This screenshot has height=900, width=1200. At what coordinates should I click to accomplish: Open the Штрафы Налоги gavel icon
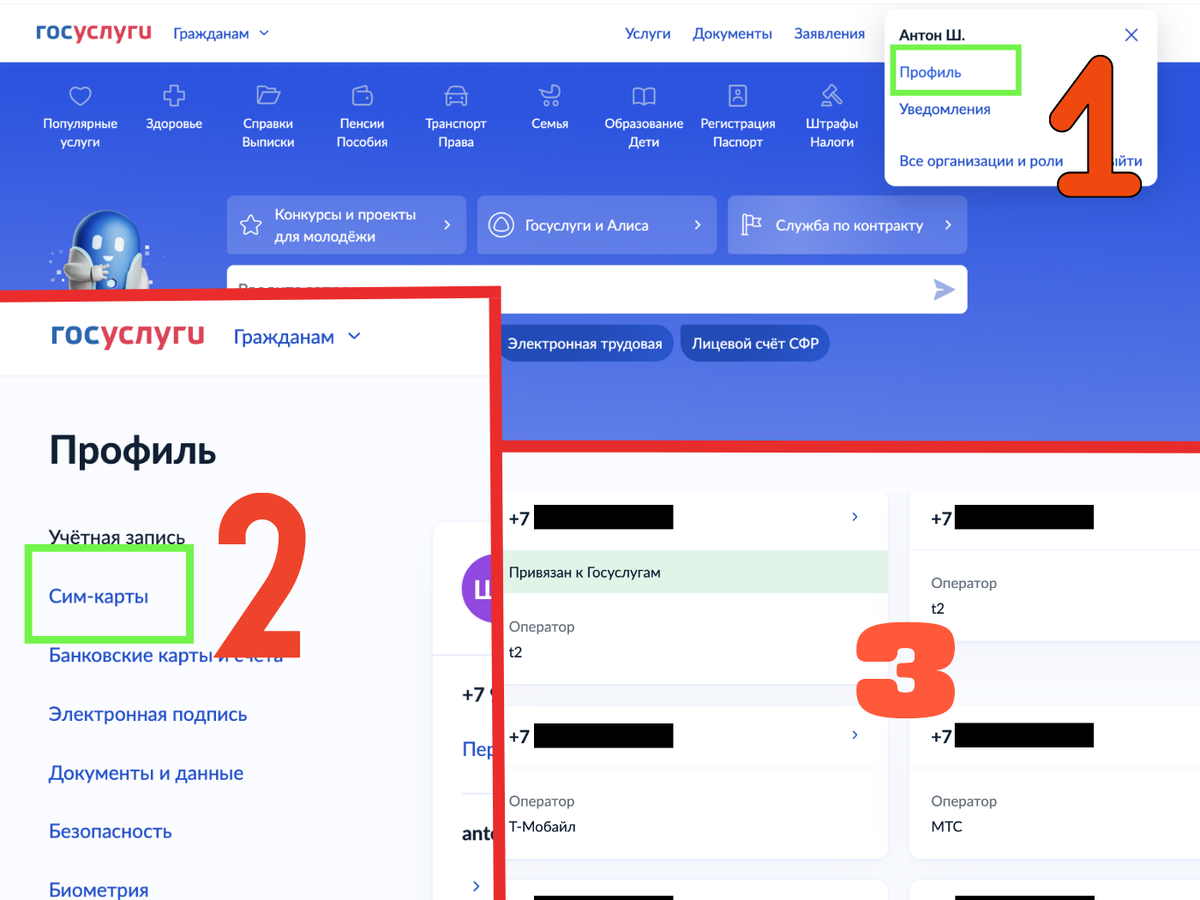pos(832,96)
